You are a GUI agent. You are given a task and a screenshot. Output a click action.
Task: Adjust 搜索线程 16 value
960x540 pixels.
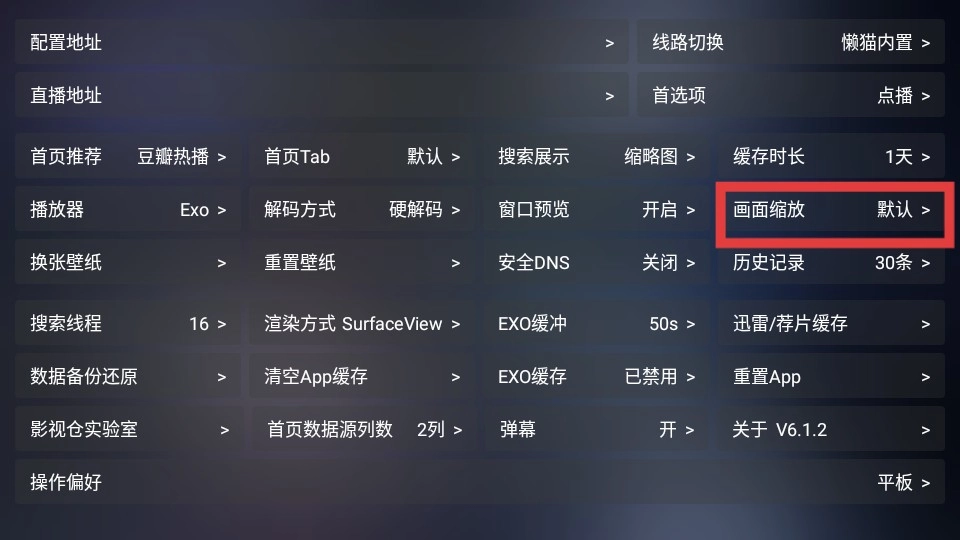tap(128, 323)
